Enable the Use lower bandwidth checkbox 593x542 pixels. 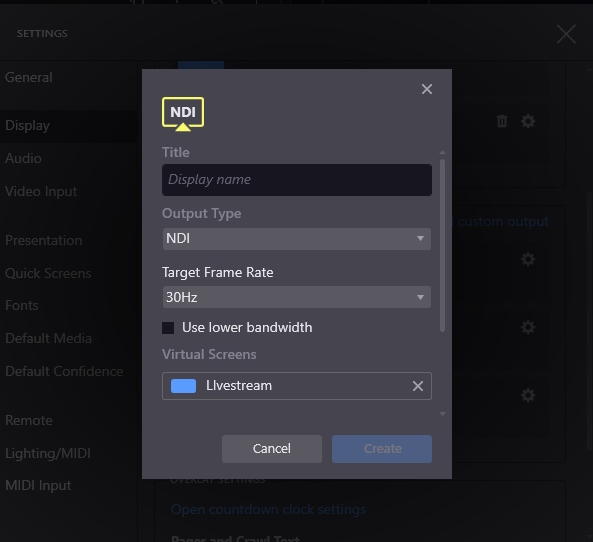[x=168, y=328]
